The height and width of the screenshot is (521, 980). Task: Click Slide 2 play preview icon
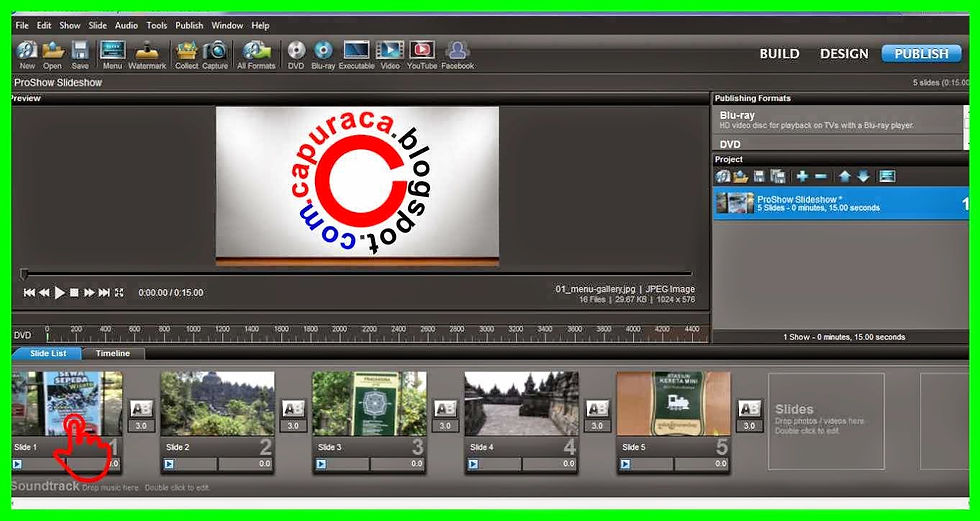(169, 464)
